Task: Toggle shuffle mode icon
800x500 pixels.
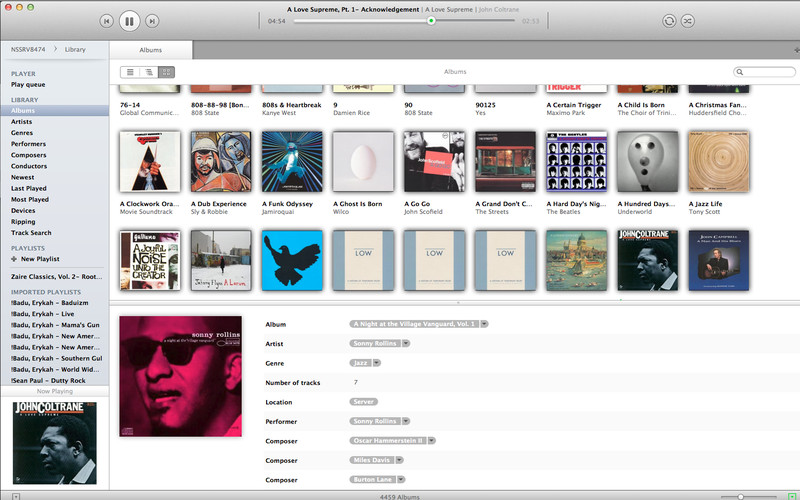Action: coord(688,21)
